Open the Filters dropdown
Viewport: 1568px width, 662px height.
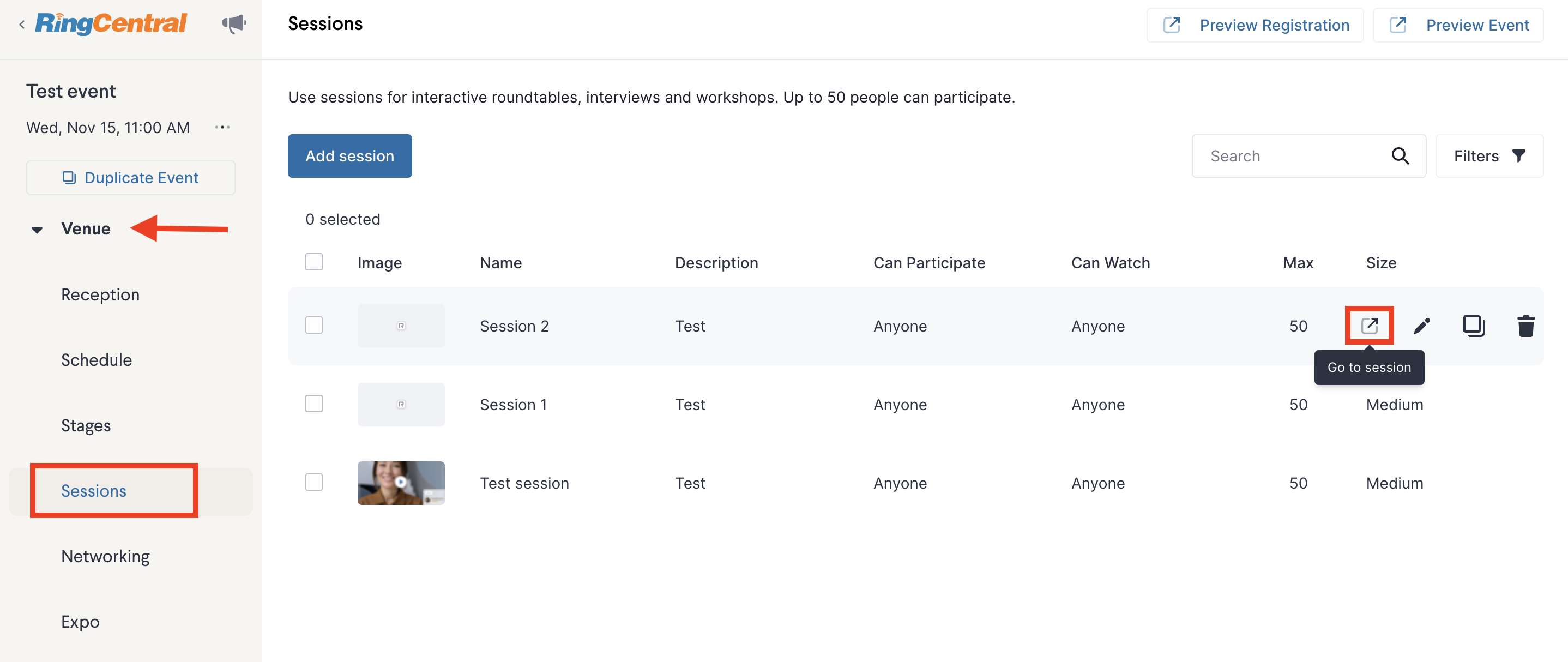click(1489, 156)
